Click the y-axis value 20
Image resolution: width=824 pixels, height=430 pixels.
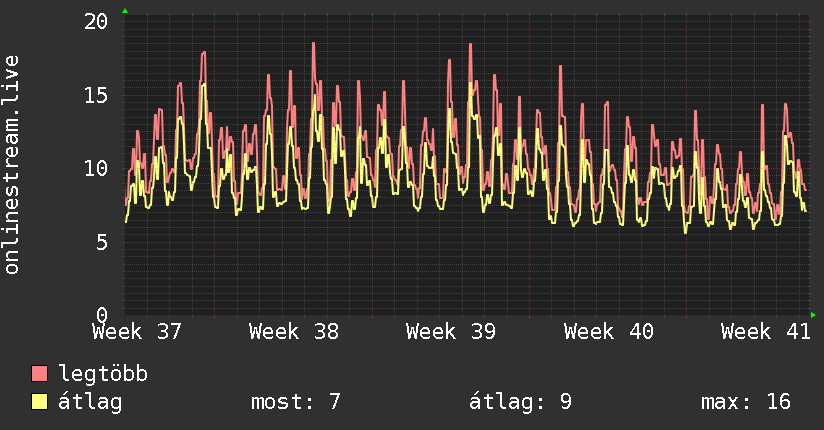[96, 22]
